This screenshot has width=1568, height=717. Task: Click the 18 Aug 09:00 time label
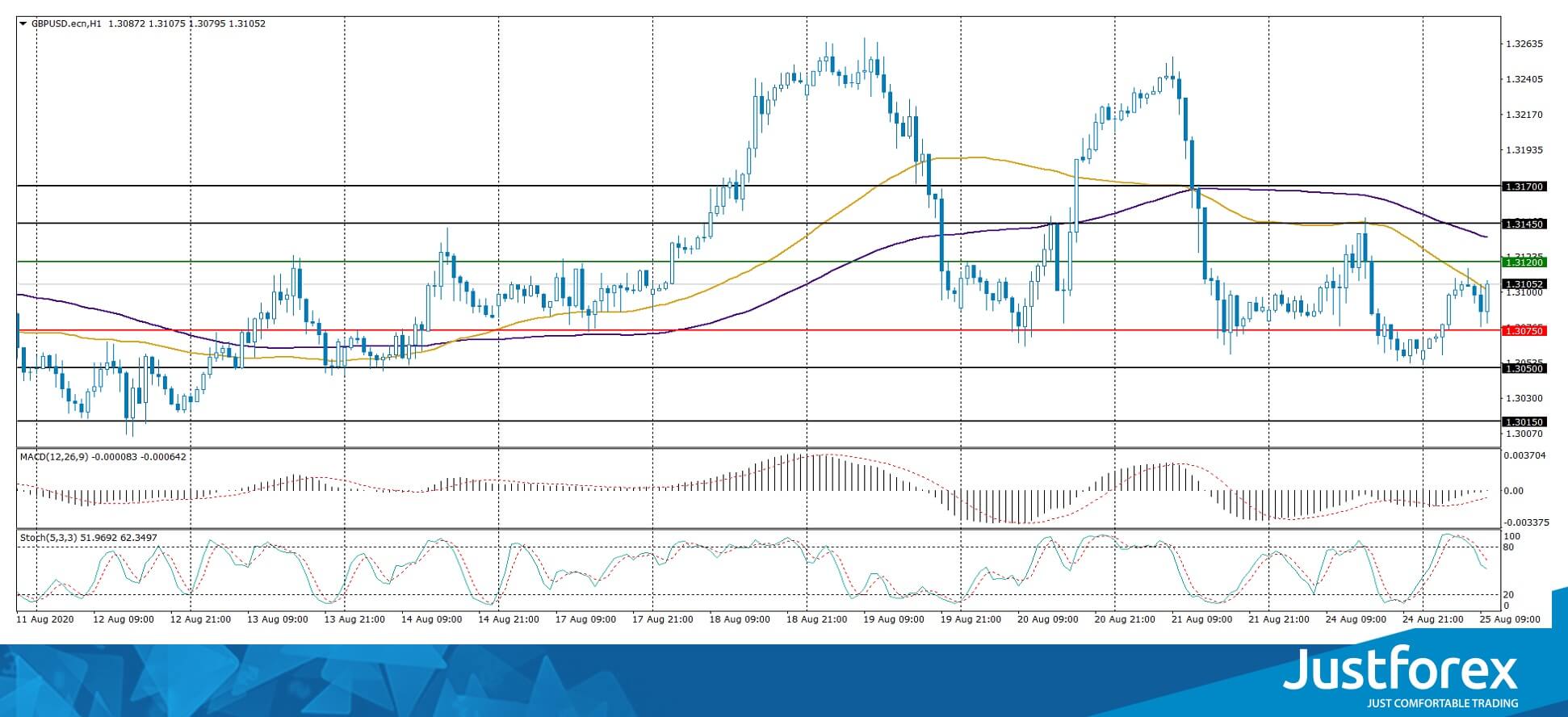click(740, 619)
